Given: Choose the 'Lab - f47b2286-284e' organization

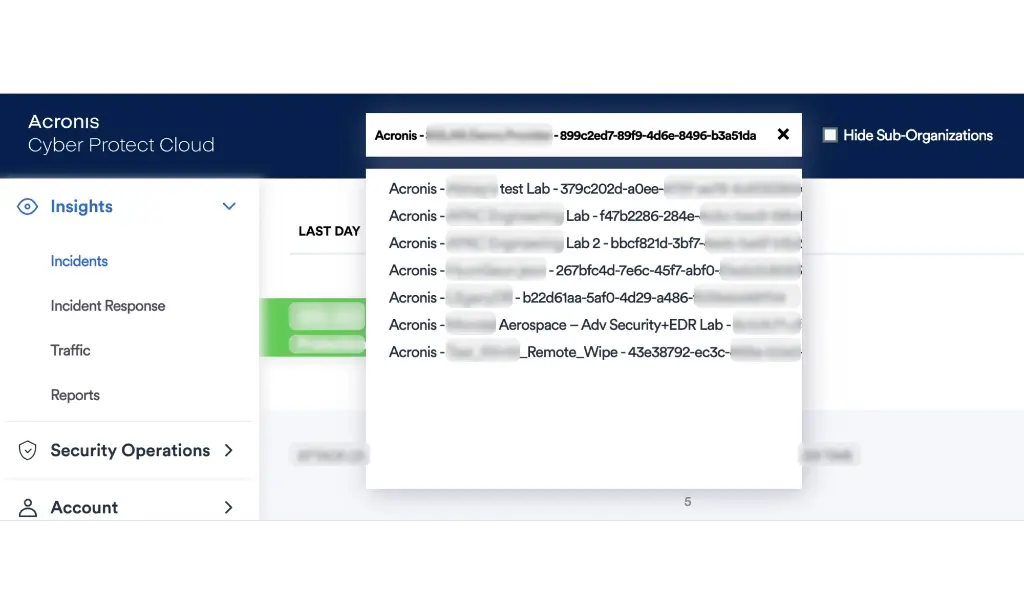Looking at the screenshot, I should click(x=584, y=216).
